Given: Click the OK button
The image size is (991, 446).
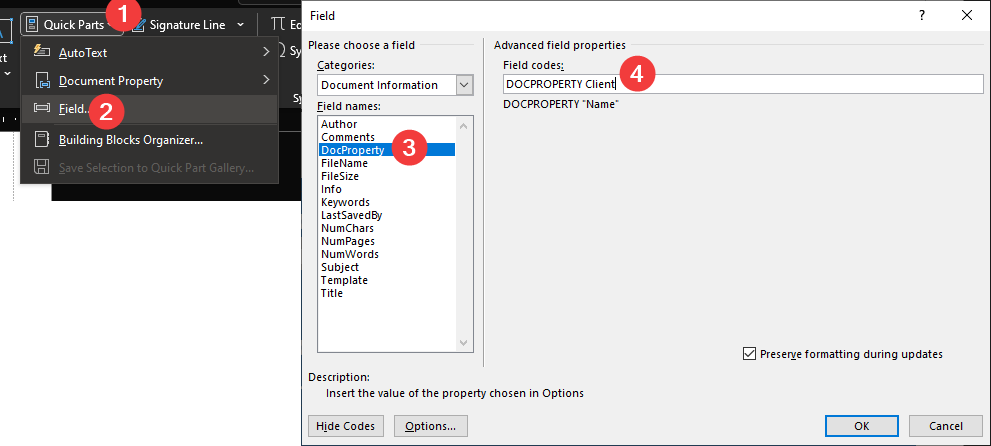Looking at the screenshot, I should pyautogui.click(x=861, y=426).
